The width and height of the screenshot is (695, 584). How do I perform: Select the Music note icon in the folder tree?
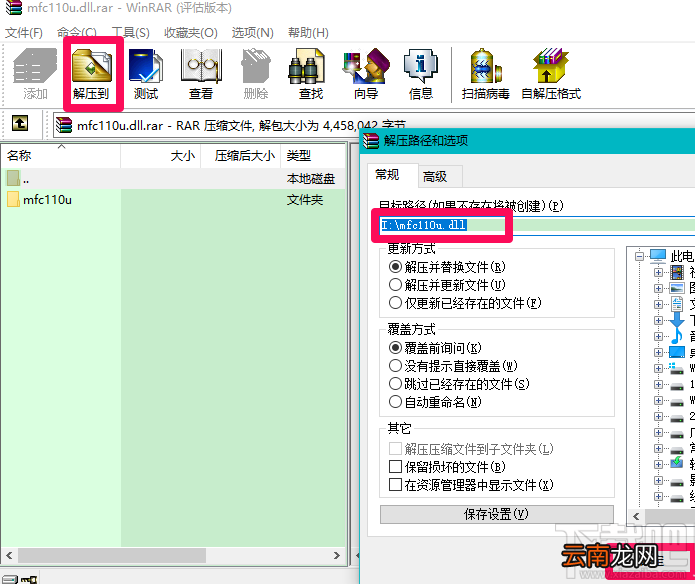click(x=676, y=336)
